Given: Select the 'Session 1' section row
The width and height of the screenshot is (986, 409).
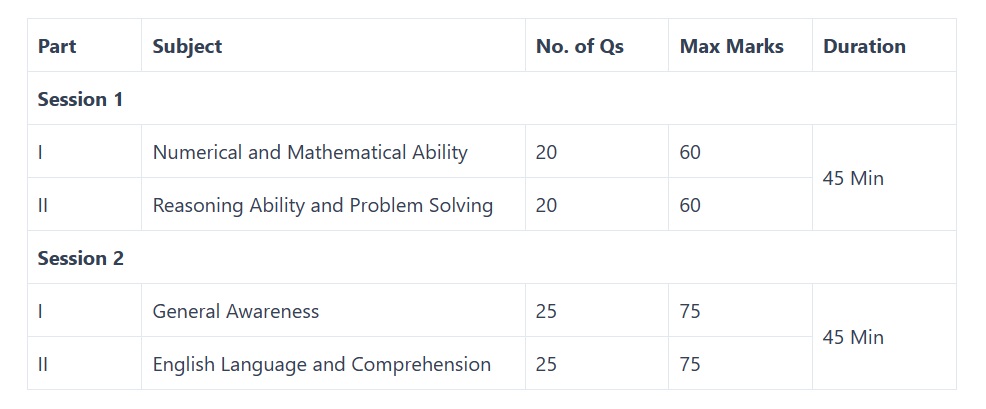Looking at the screenshot, I should pyautogui.click(x=80, y=99).
